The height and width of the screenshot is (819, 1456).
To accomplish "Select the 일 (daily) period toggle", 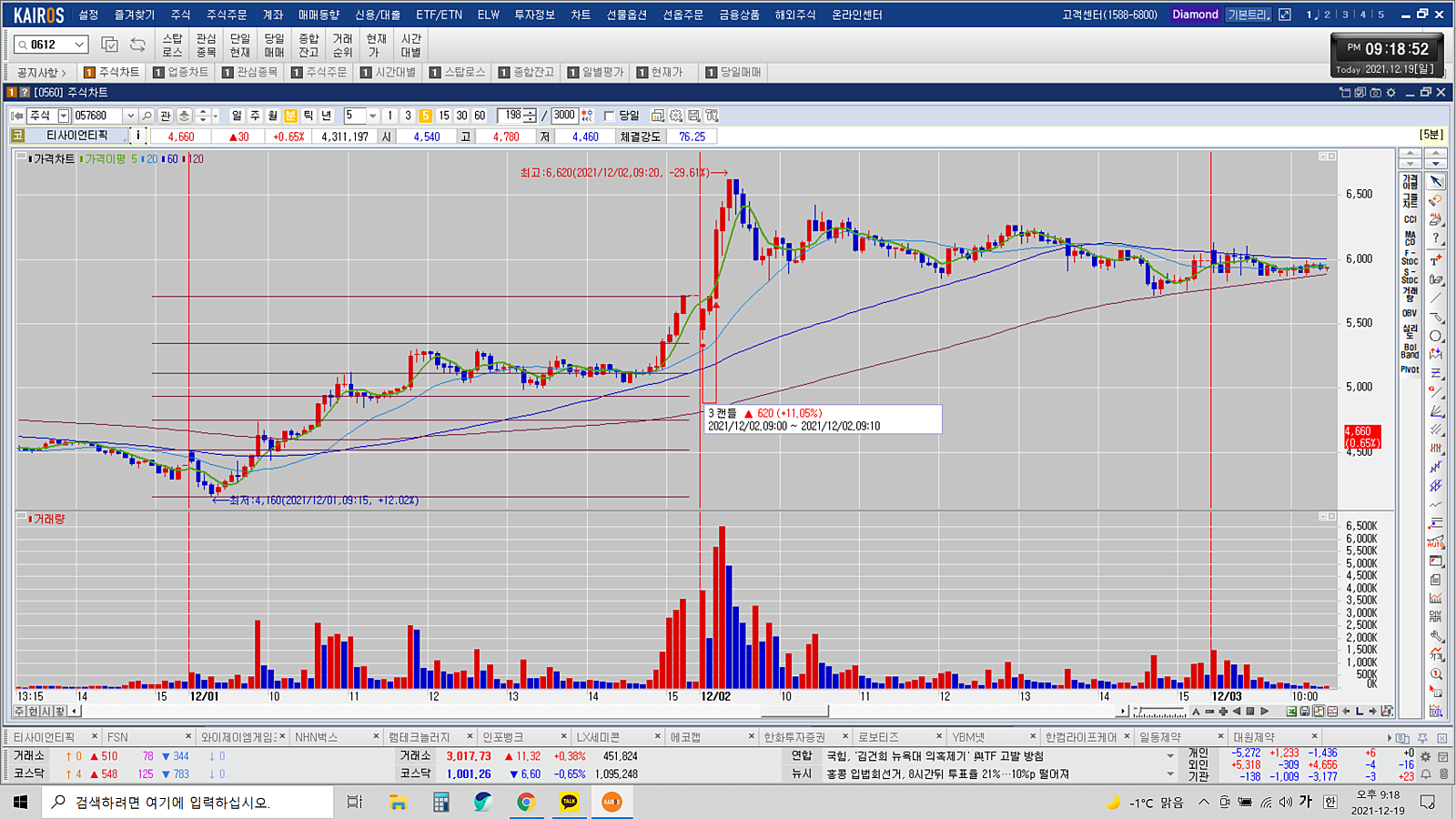I will pos(237,116).
